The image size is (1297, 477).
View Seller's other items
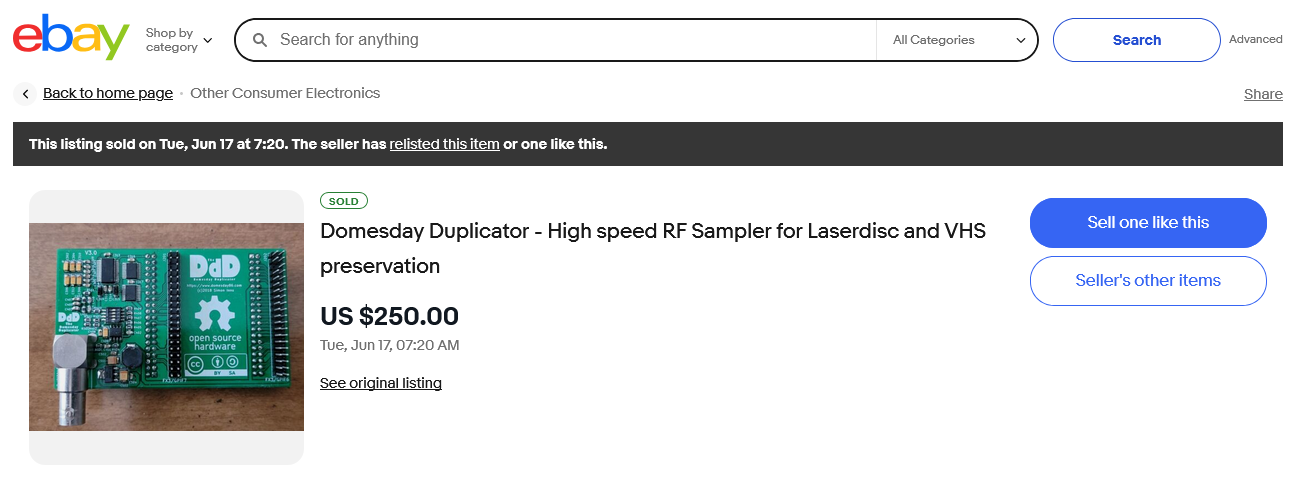1147,281
